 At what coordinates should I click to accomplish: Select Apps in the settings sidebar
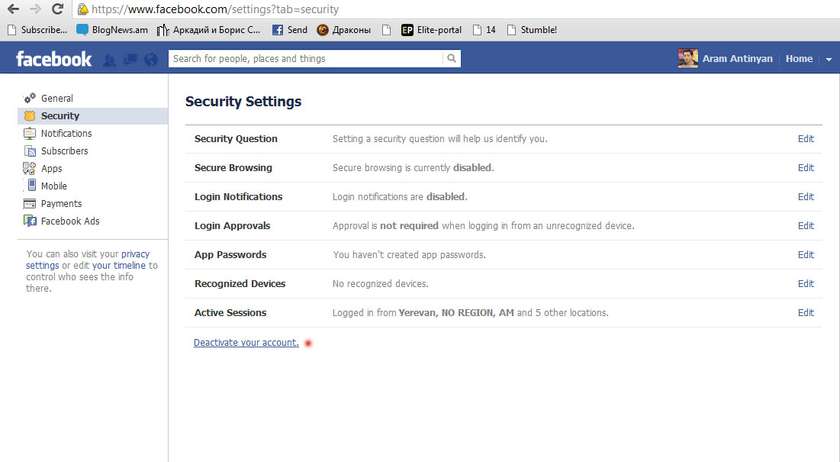51,168
